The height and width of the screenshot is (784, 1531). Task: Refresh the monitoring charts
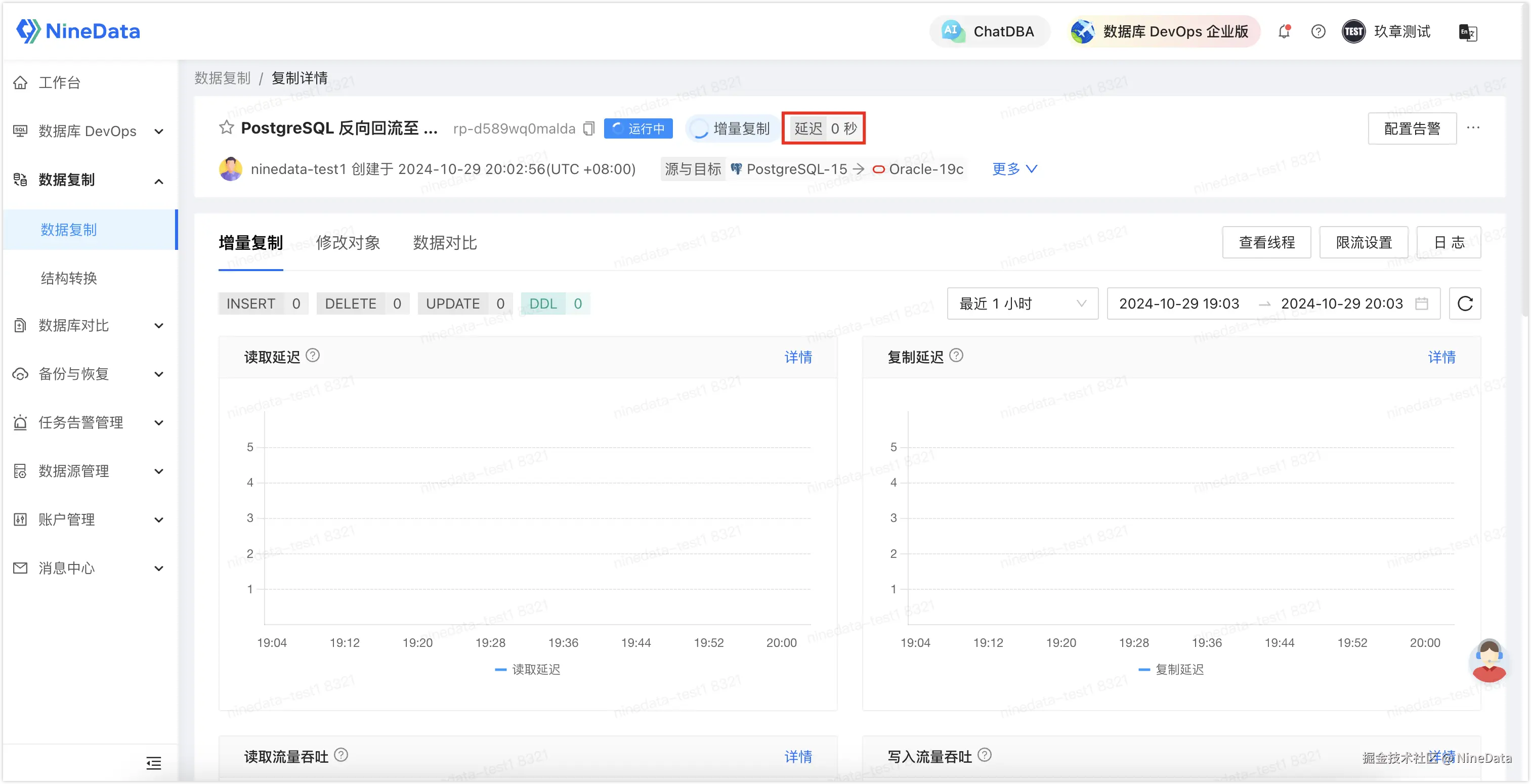(x=1464, y=303)
